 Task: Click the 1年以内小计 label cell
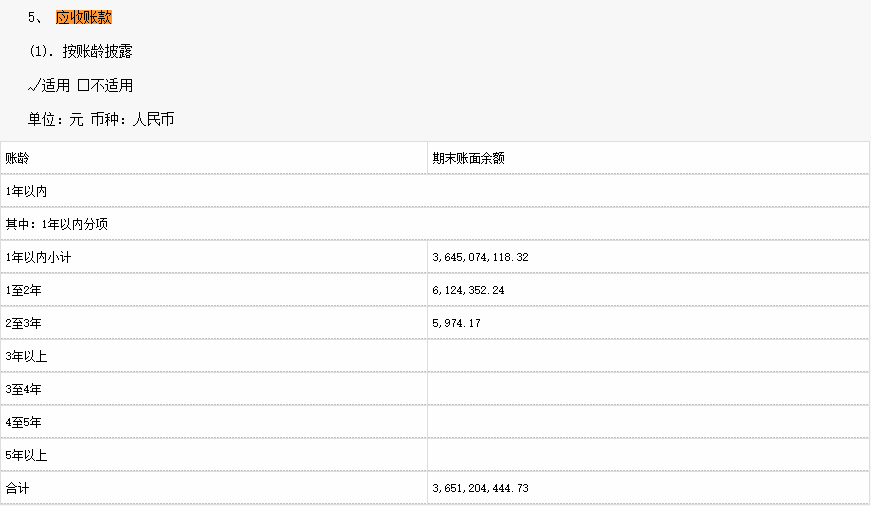tap(38, 257)
